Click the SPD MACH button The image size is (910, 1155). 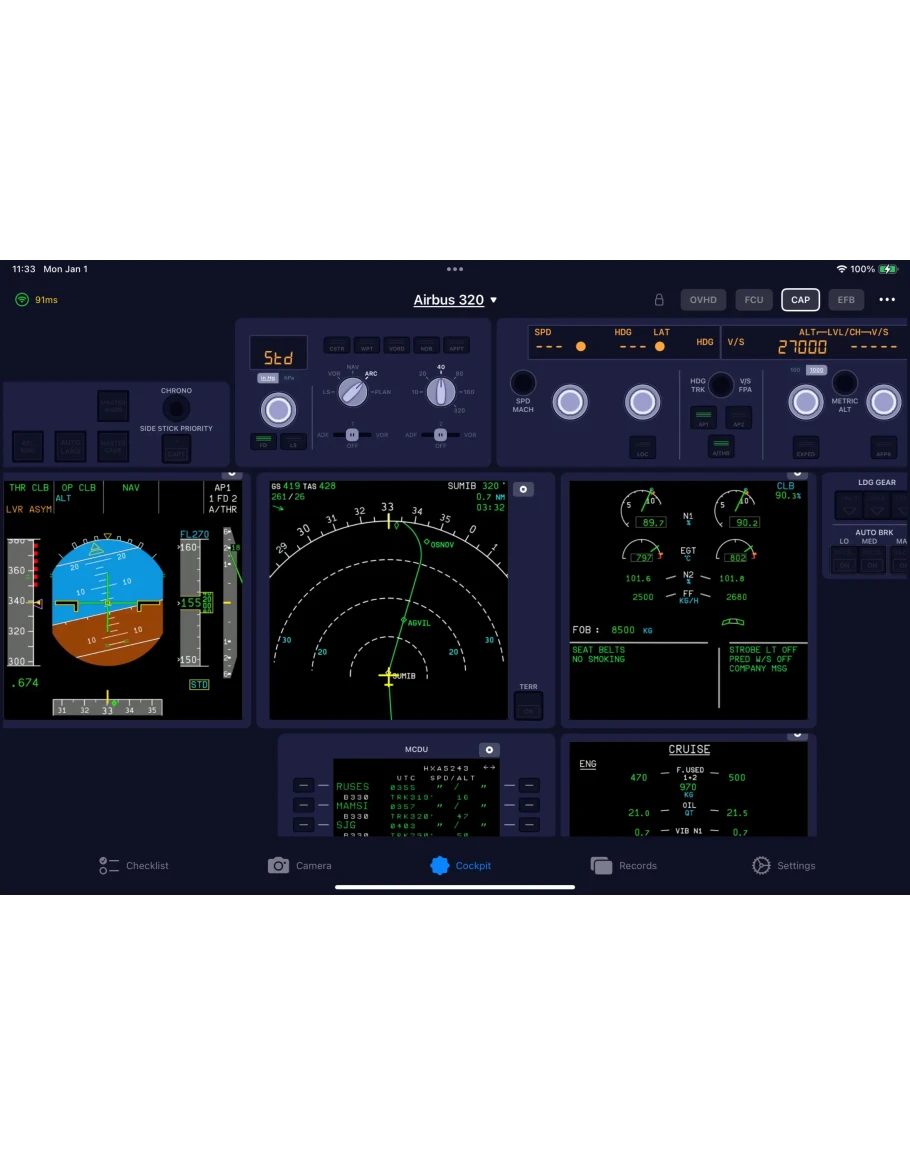pyautogui.click(x=522, y=383)
